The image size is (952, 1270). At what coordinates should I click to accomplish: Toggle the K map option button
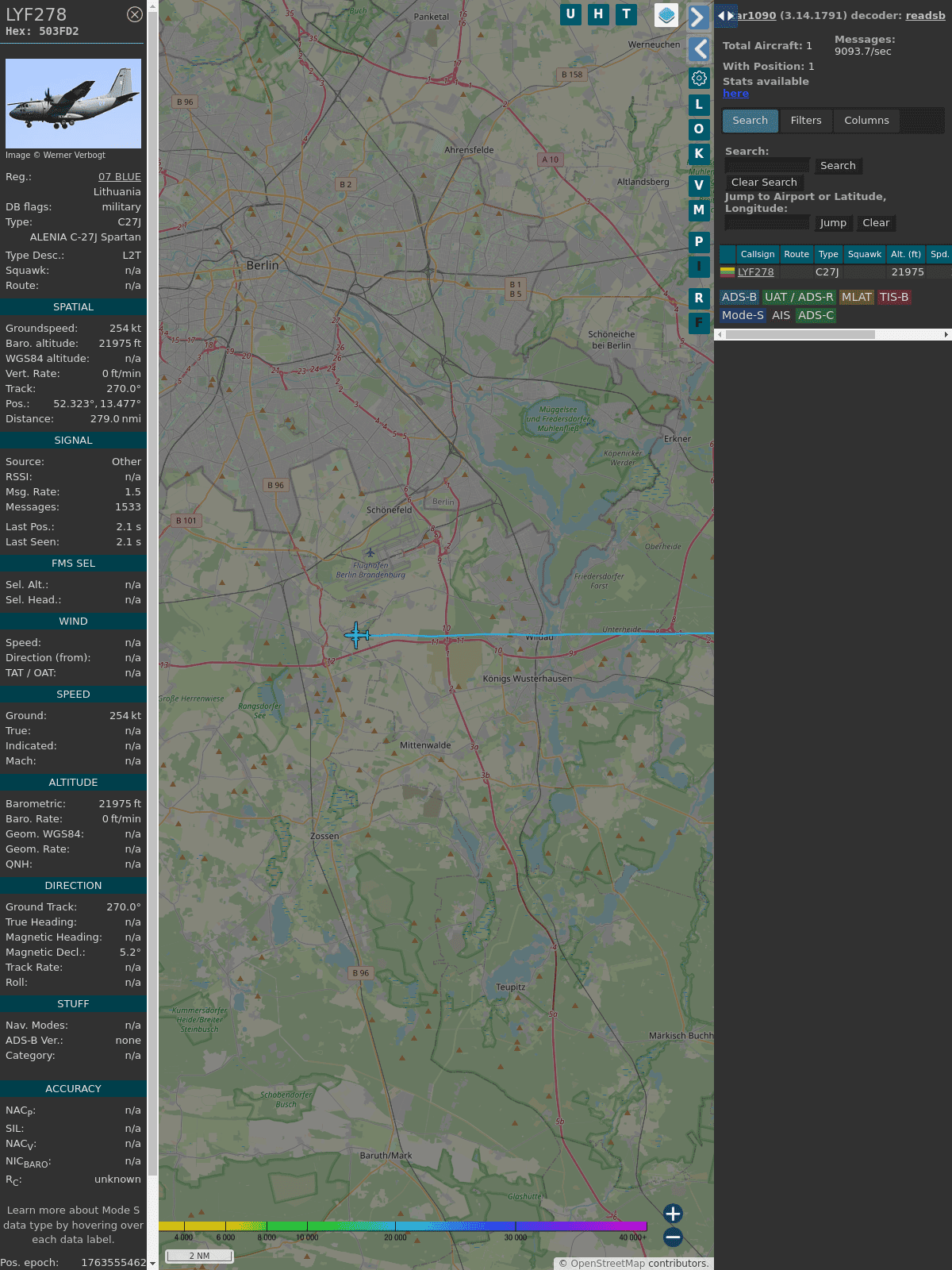coord(699,154)
